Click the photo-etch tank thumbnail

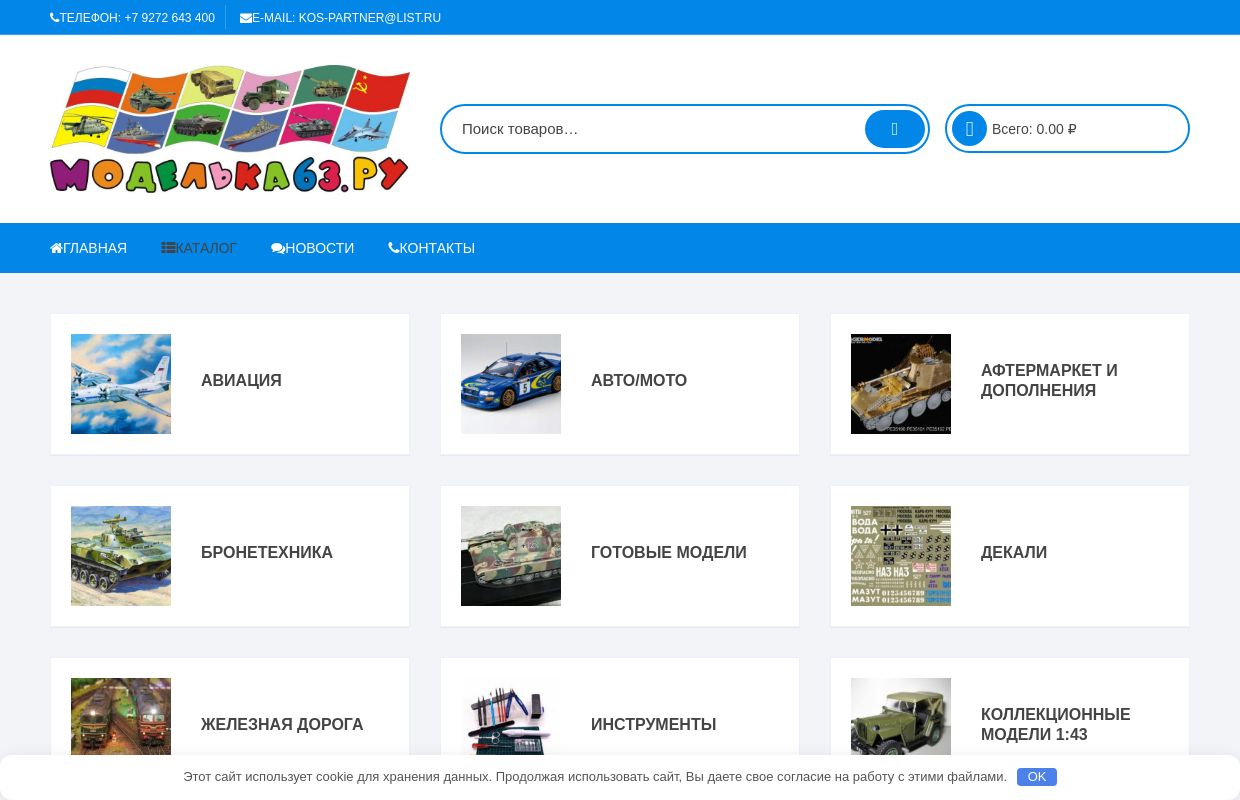(901, 384)
